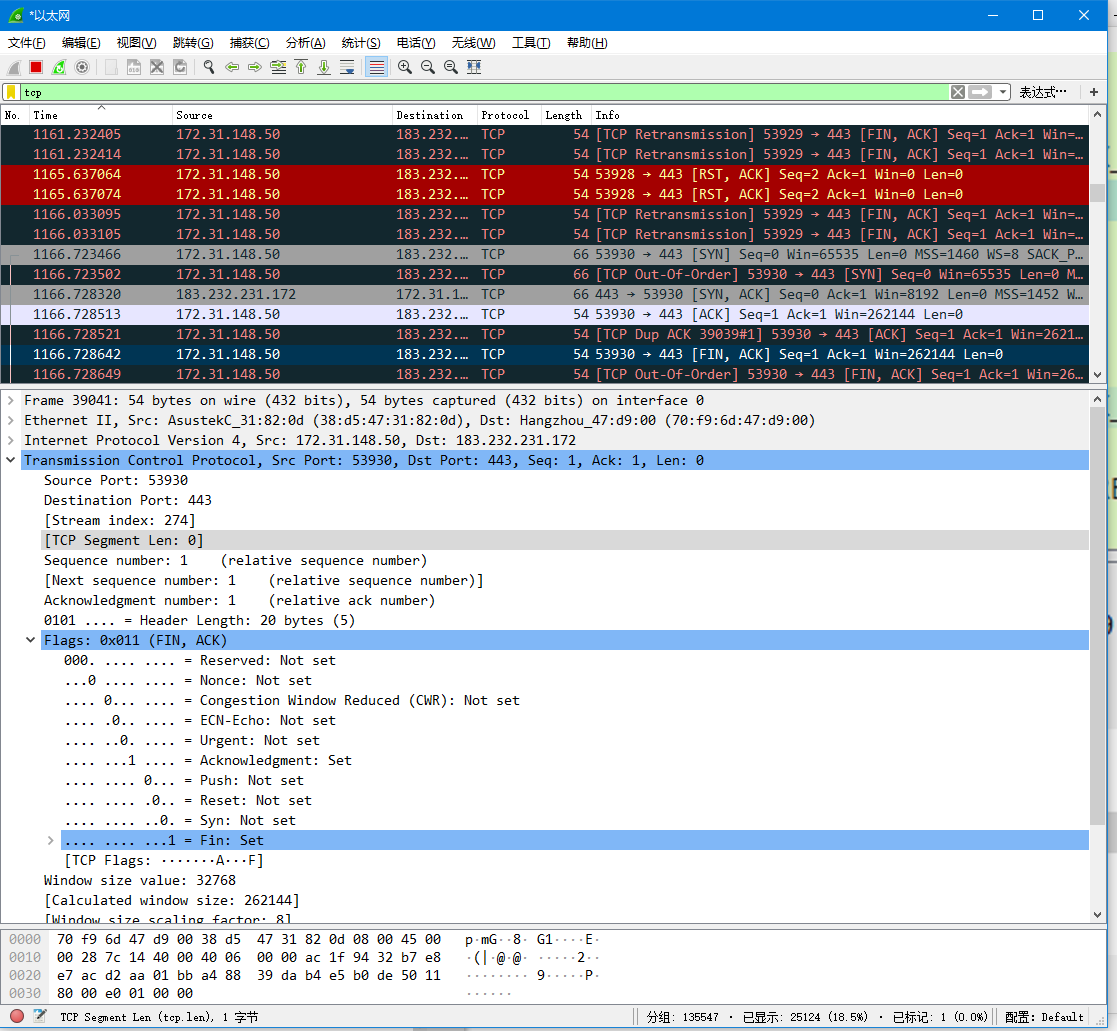Screen dimensions: 1117x1031
Task: Click the open capture file icon
Action: 111,67
